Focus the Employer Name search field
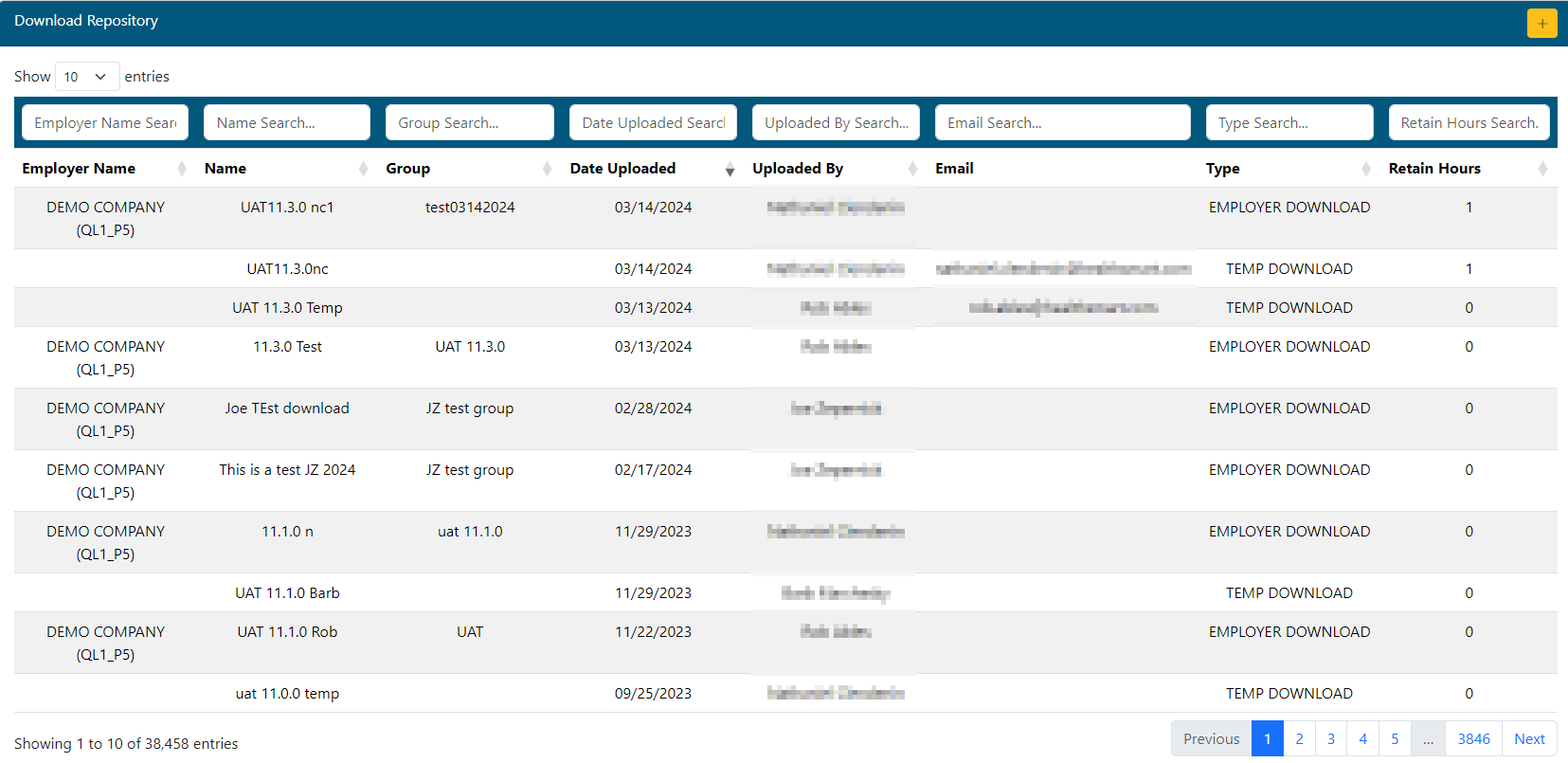The width and height of the screenshot is (1568, 763). [105, 123]
